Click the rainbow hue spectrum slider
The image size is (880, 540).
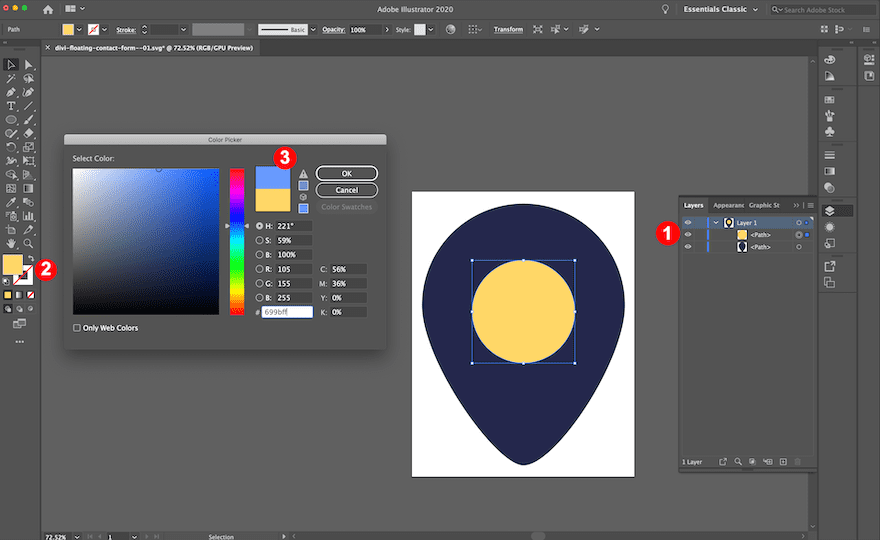point(237,241)
